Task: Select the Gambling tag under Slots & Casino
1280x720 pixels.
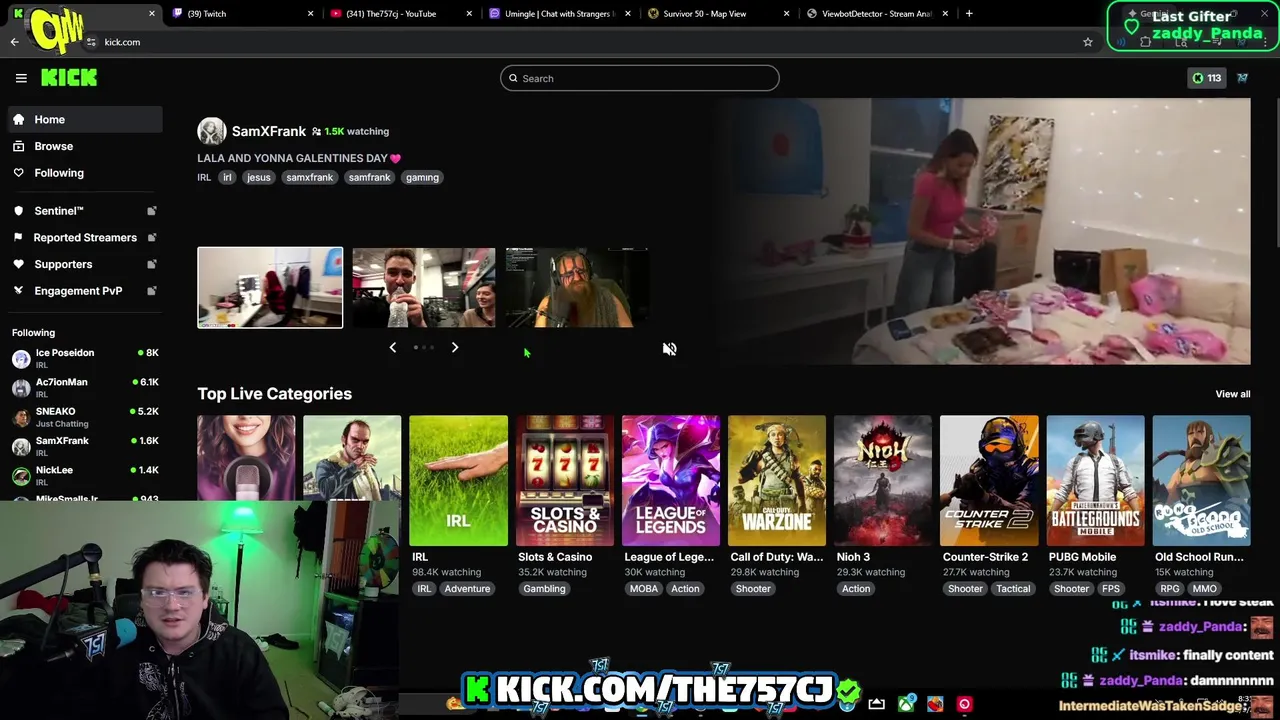Action: pyautogui.click(x=544, y=589)
